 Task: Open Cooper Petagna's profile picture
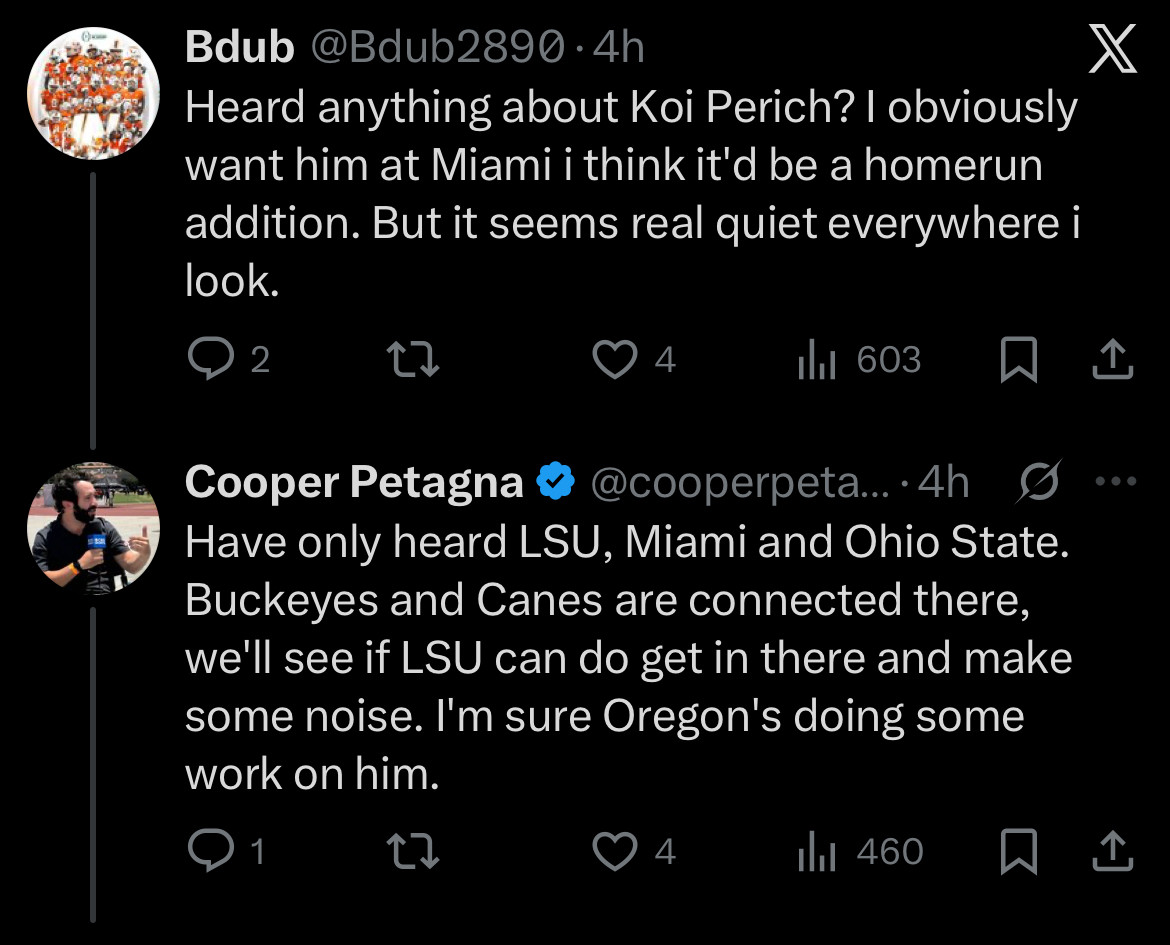(x=93, y=528)
